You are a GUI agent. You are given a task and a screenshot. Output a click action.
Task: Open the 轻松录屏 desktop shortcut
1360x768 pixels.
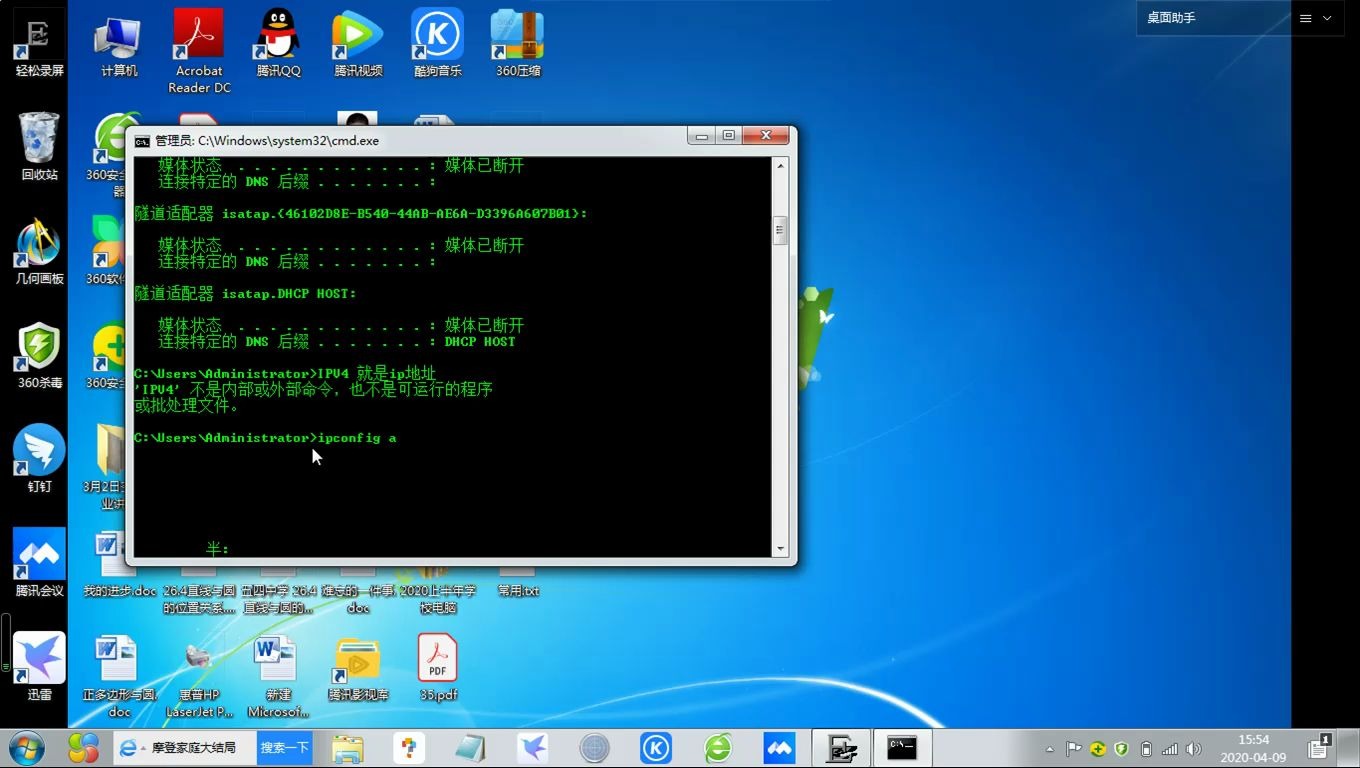pyautogui.click(x=38, y=45)
